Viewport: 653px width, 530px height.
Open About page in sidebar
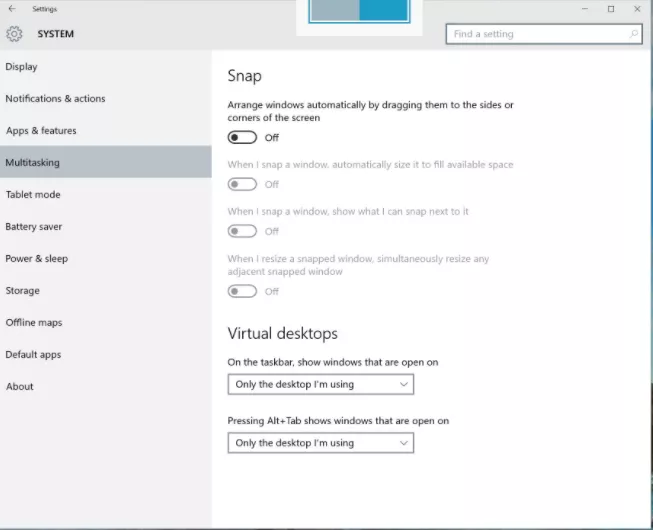tap(106, 386)
